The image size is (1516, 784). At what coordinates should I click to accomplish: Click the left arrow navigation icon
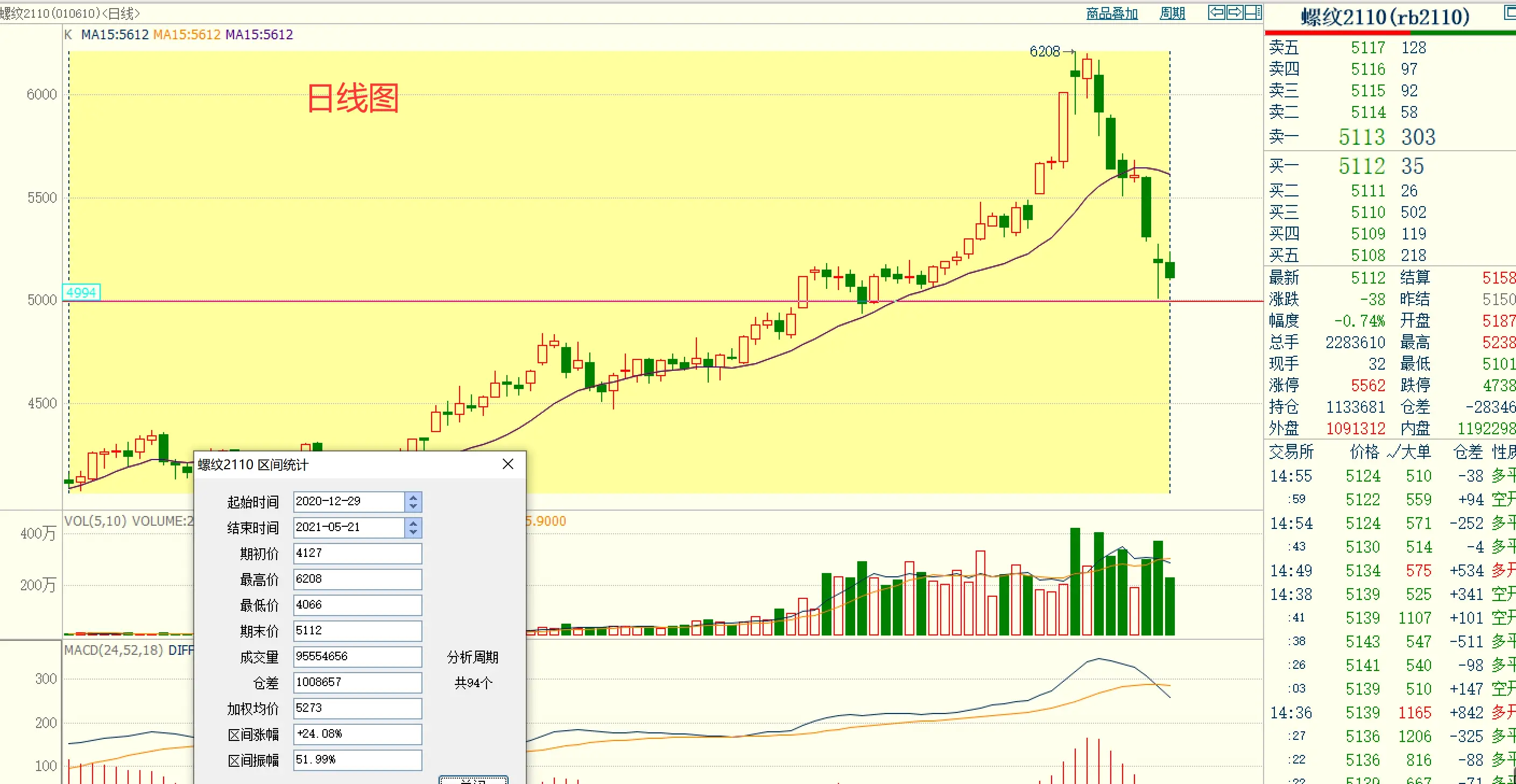point(1216,12)
